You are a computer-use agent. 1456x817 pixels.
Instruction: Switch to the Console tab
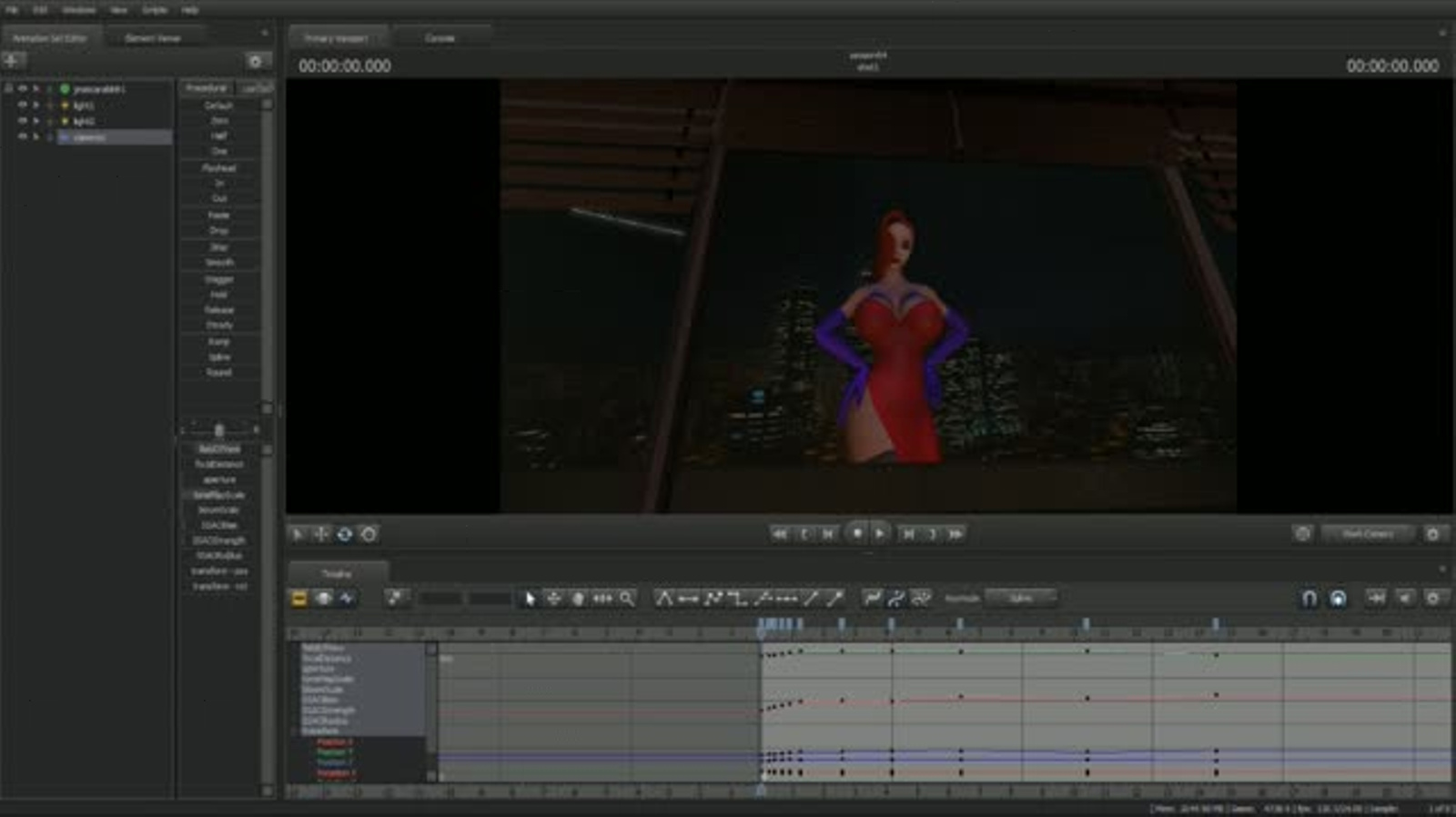coord(440,38)
